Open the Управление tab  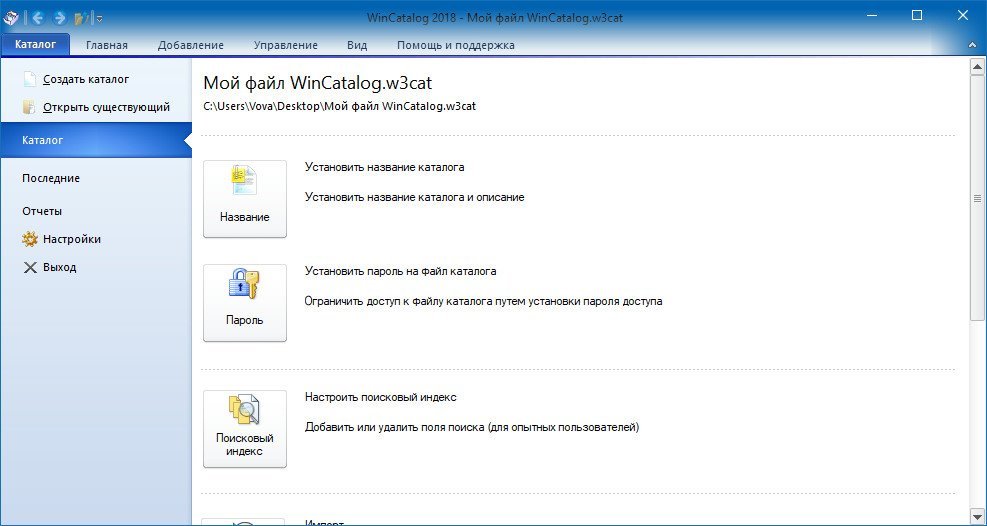[286, 45]
